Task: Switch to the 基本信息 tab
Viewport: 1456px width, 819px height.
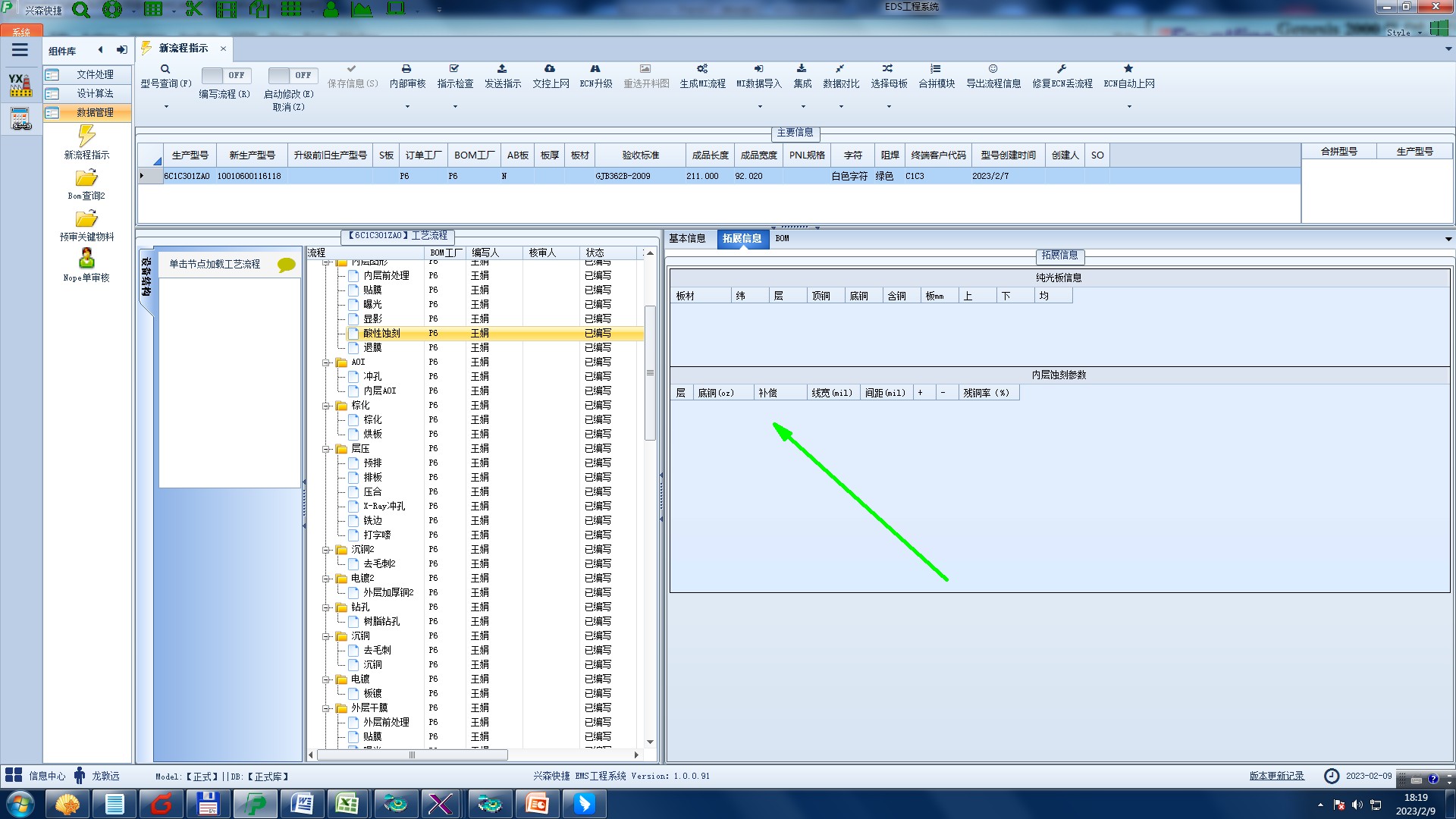Action: click(x=687, y=238)
